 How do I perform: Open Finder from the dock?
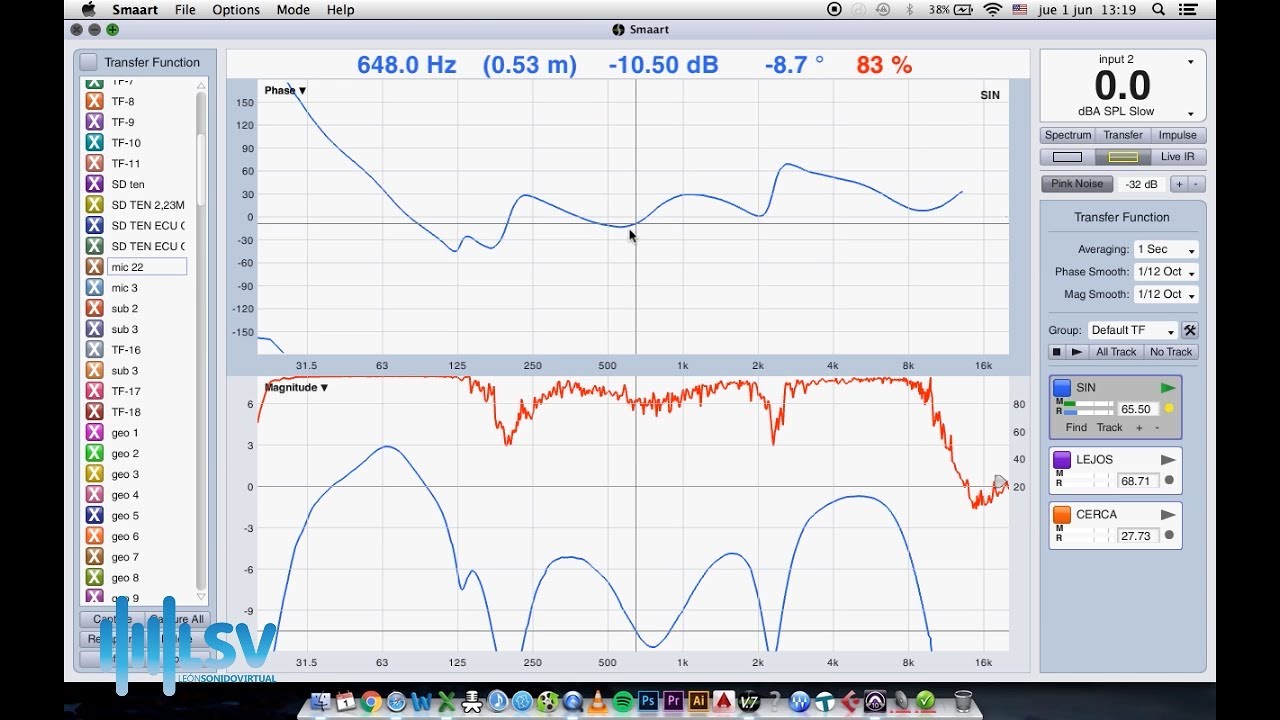tap(320, 702)
